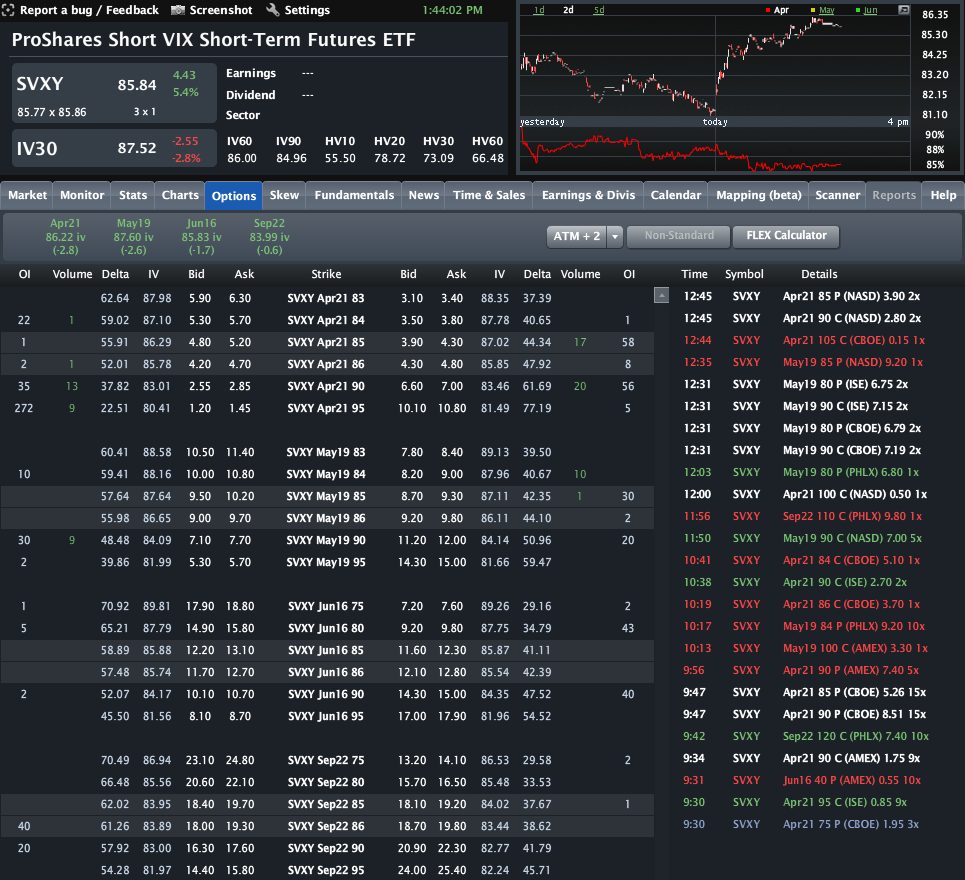The width and height of the screenshot is (965, 880).
Task: Click the HV60 value 66.48
Action: click(487, 158)
